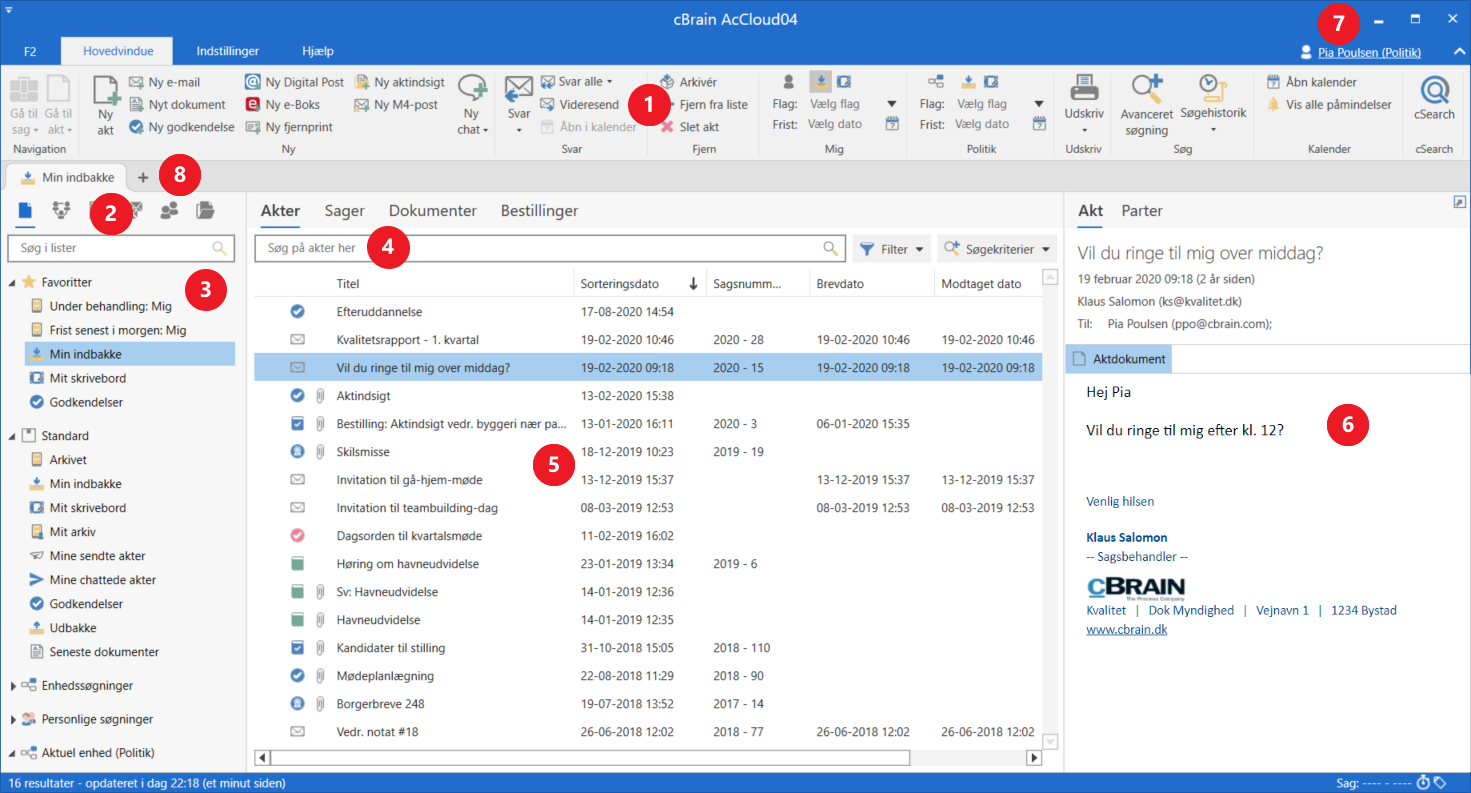Viewport: 1471px width, 793px height.
Task: Switch to the Indstillinger ribbon tab
Action: pyautogui.click(x=228, y=51)
